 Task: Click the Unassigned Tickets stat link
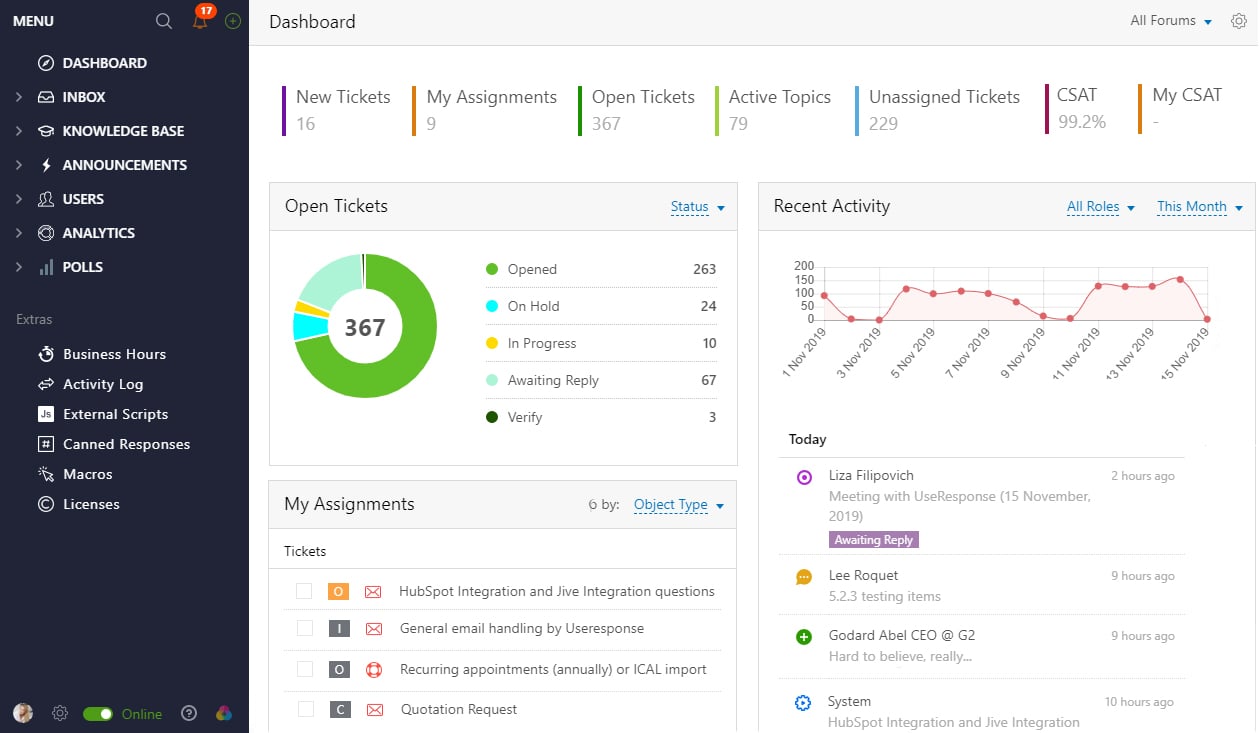coord(944,97)
